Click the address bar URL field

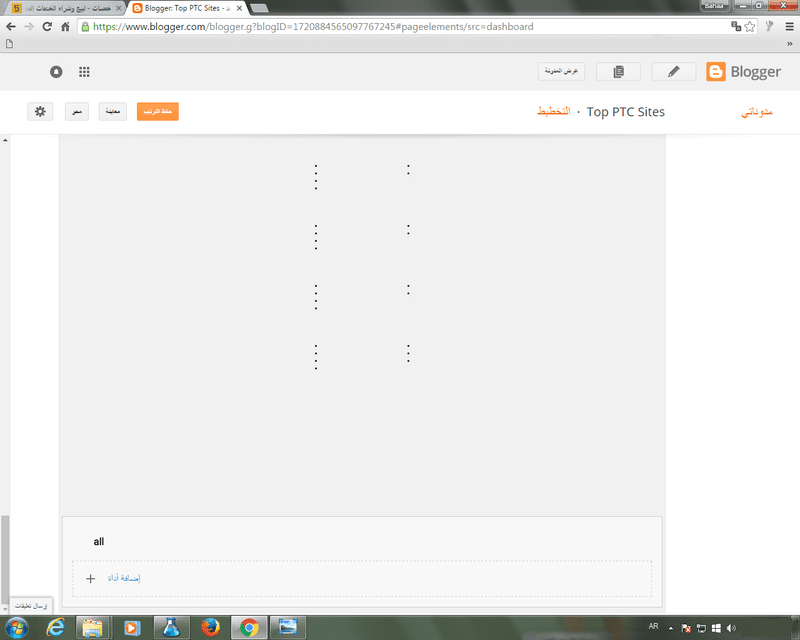point(408,27)
